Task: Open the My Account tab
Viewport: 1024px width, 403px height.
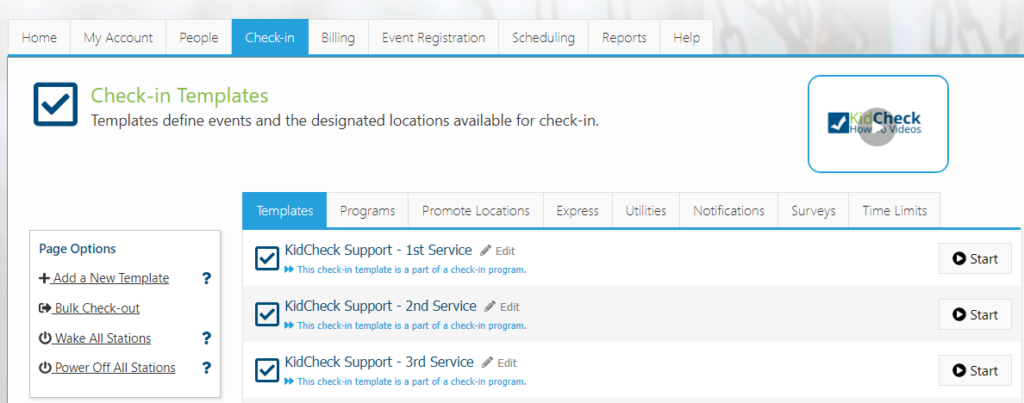Action: (118, 38)
